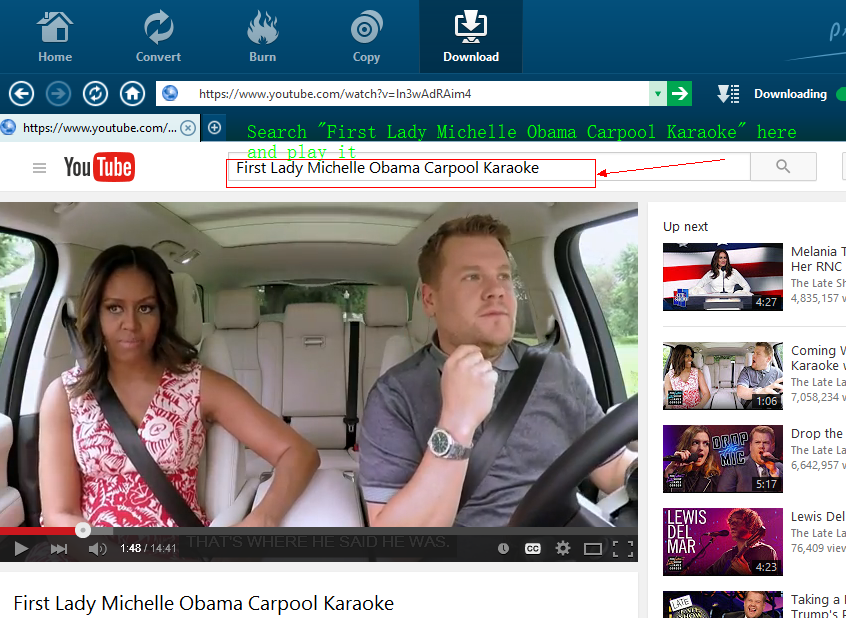Enter full screen mode
Viewport: 846px width, 618px height.
click(x=623, y=549)
